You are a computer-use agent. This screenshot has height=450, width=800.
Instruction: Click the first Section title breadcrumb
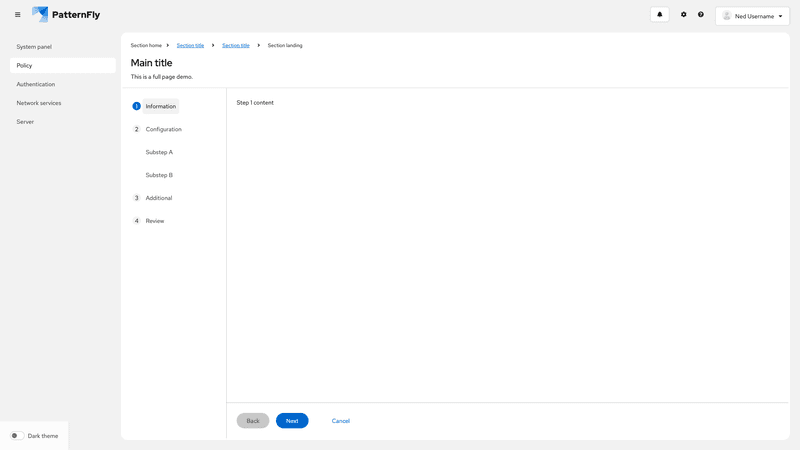[x=190, y=45]
